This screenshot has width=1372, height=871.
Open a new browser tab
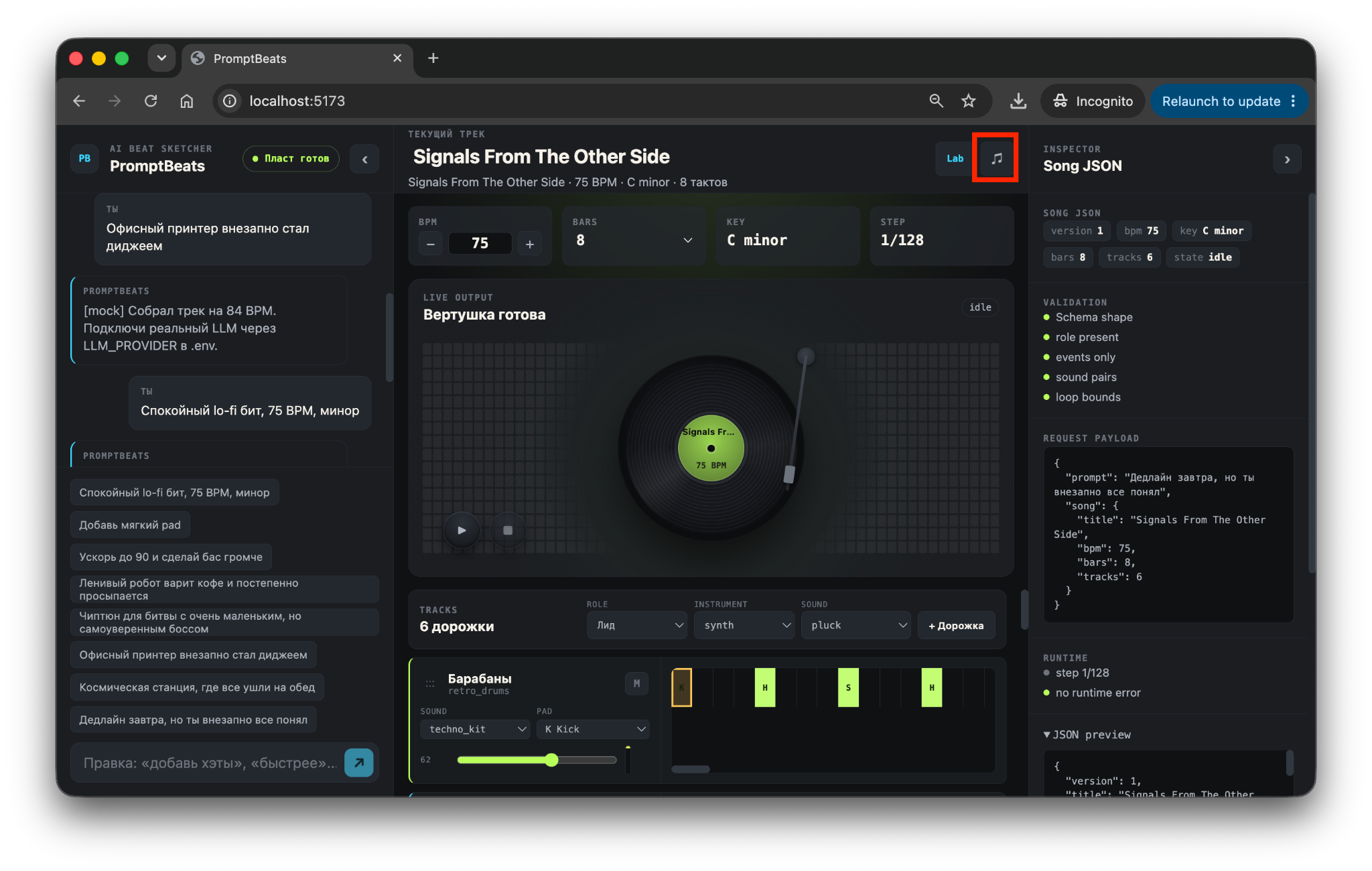[x=433, y=58]
